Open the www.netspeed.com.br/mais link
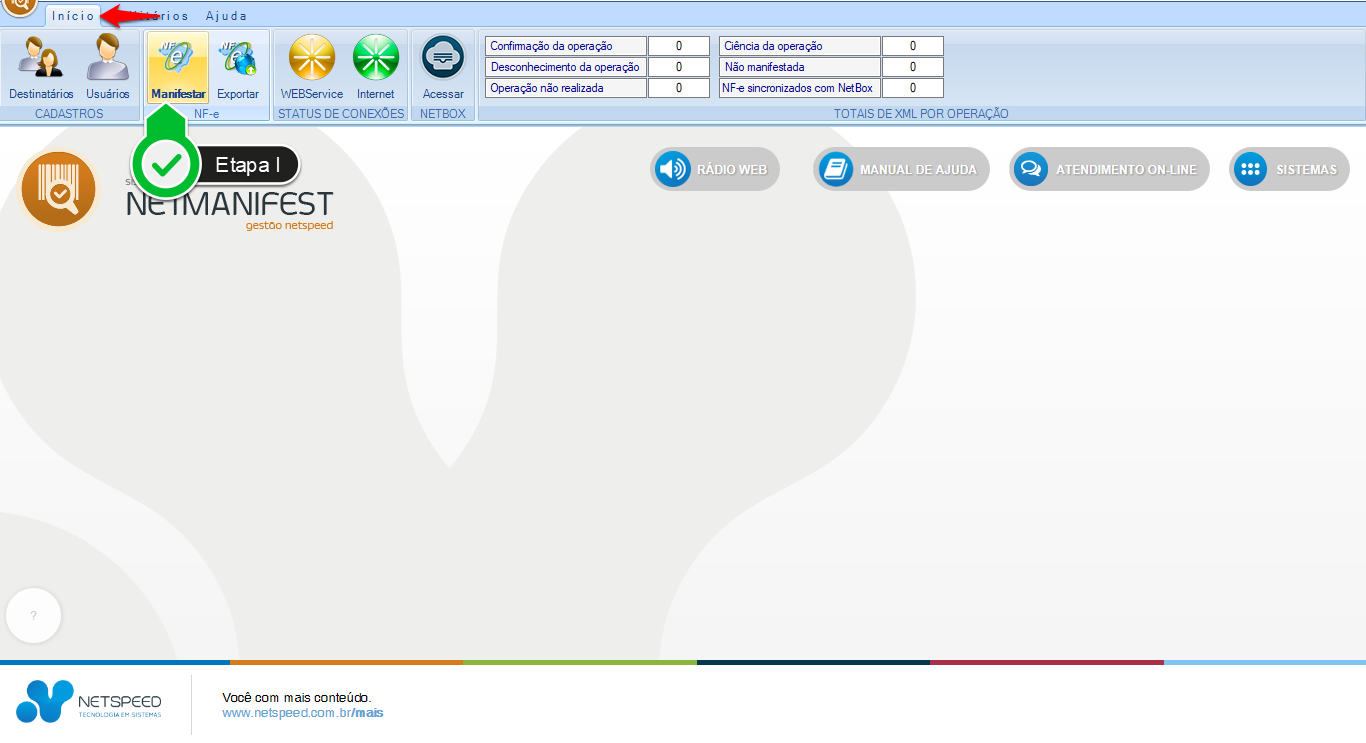Image resolution: width=1366 pixels, height=743 pixels. (303, 713)
